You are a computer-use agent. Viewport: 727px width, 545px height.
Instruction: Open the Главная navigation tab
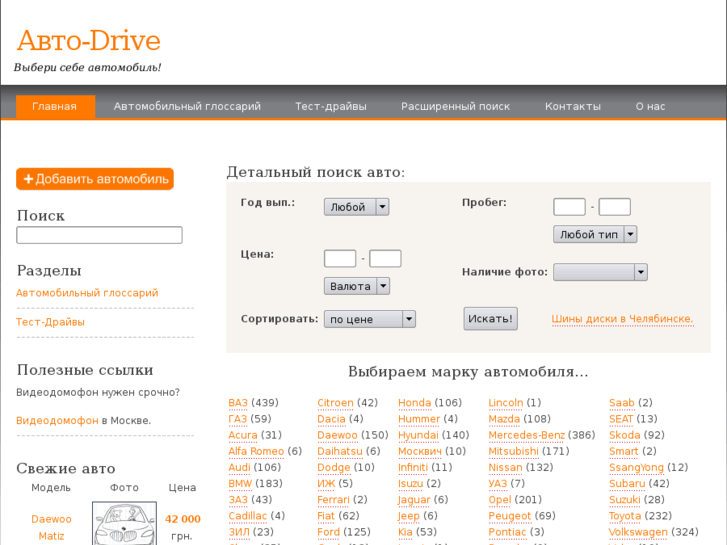click(55, 107)
